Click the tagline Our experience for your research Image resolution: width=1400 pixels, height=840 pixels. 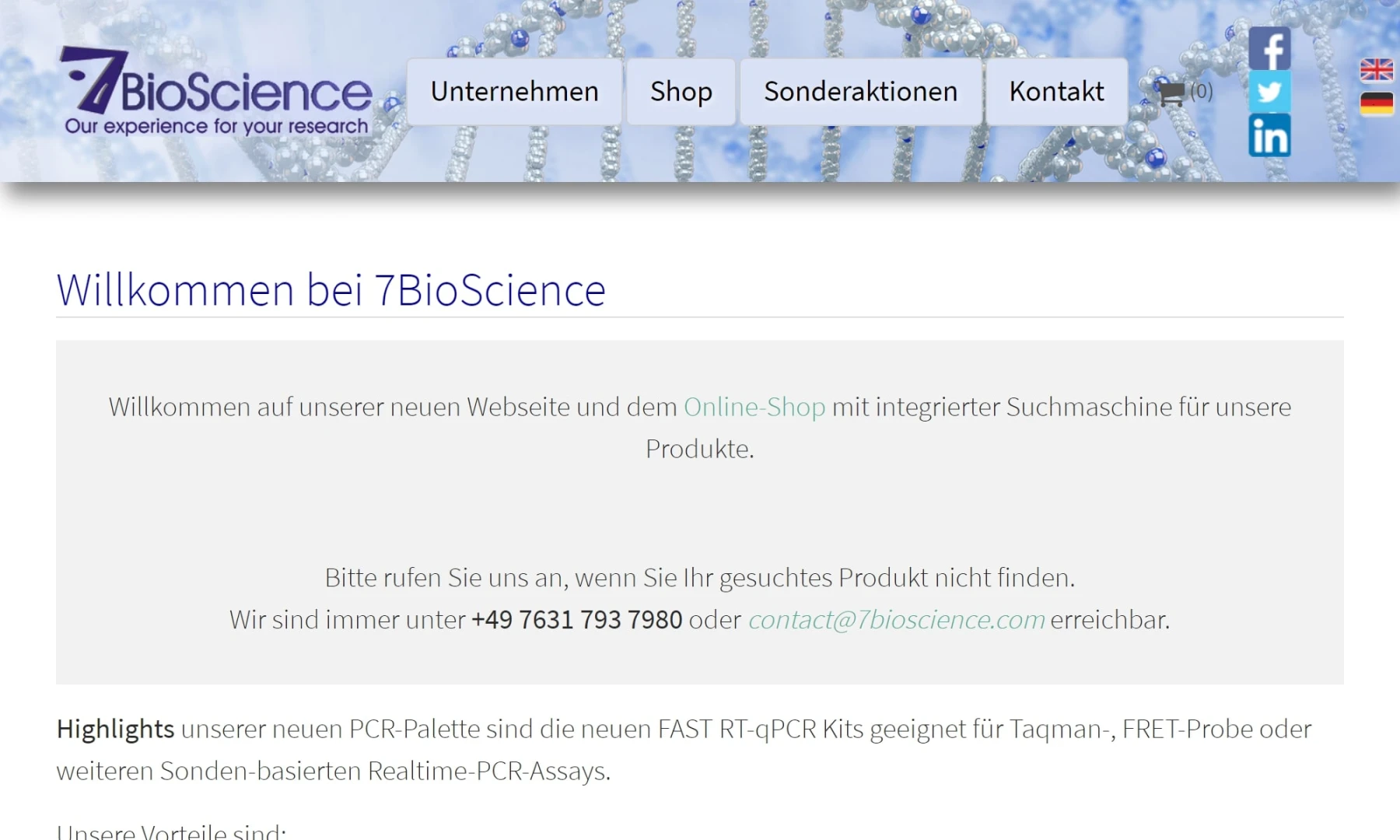216,126
